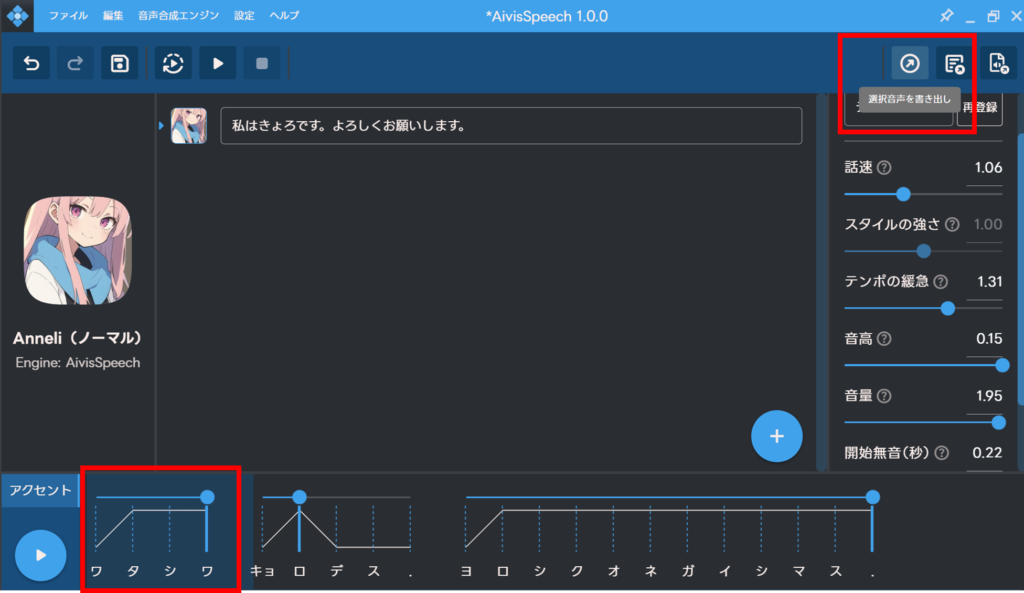The width and height of the screenshot is (1024, 593).
Task: Undo the last edit
Action: (x=31, y=63)
